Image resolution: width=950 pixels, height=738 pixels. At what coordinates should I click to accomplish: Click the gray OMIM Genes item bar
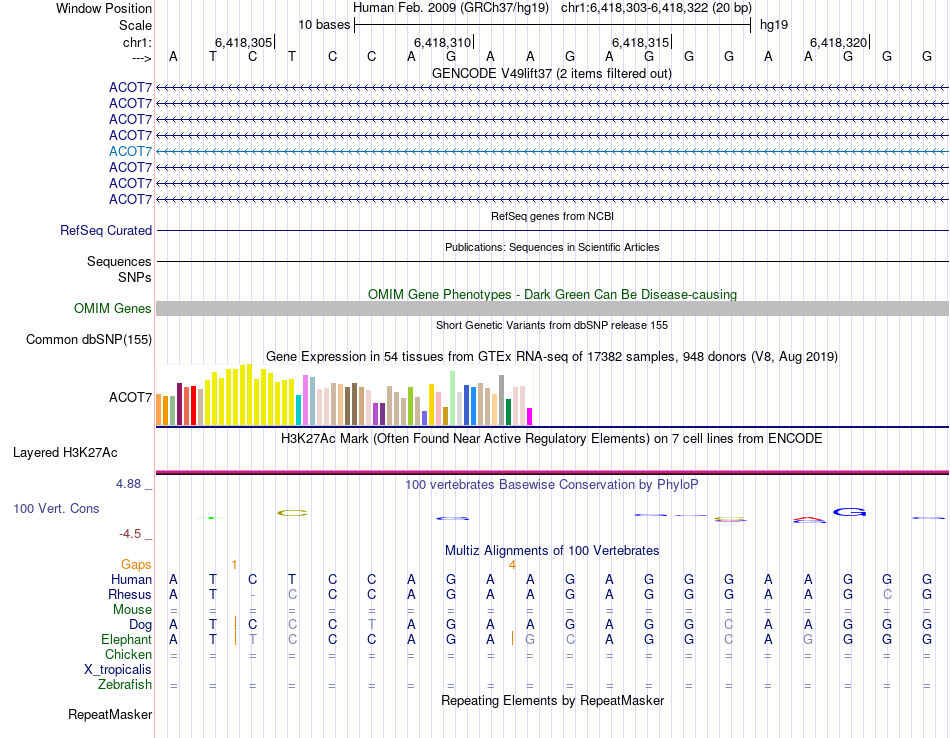click(551, 309)
